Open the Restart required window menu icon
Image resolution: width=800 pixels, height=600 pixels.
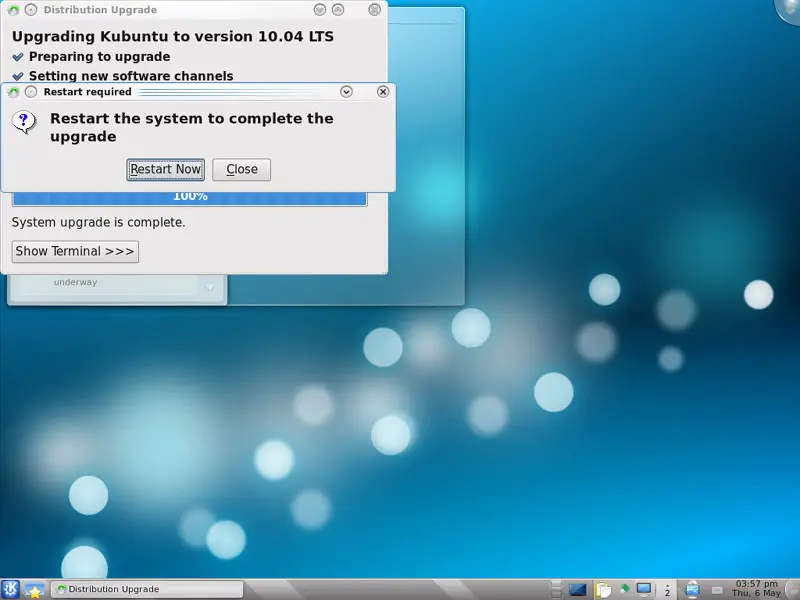14,92
